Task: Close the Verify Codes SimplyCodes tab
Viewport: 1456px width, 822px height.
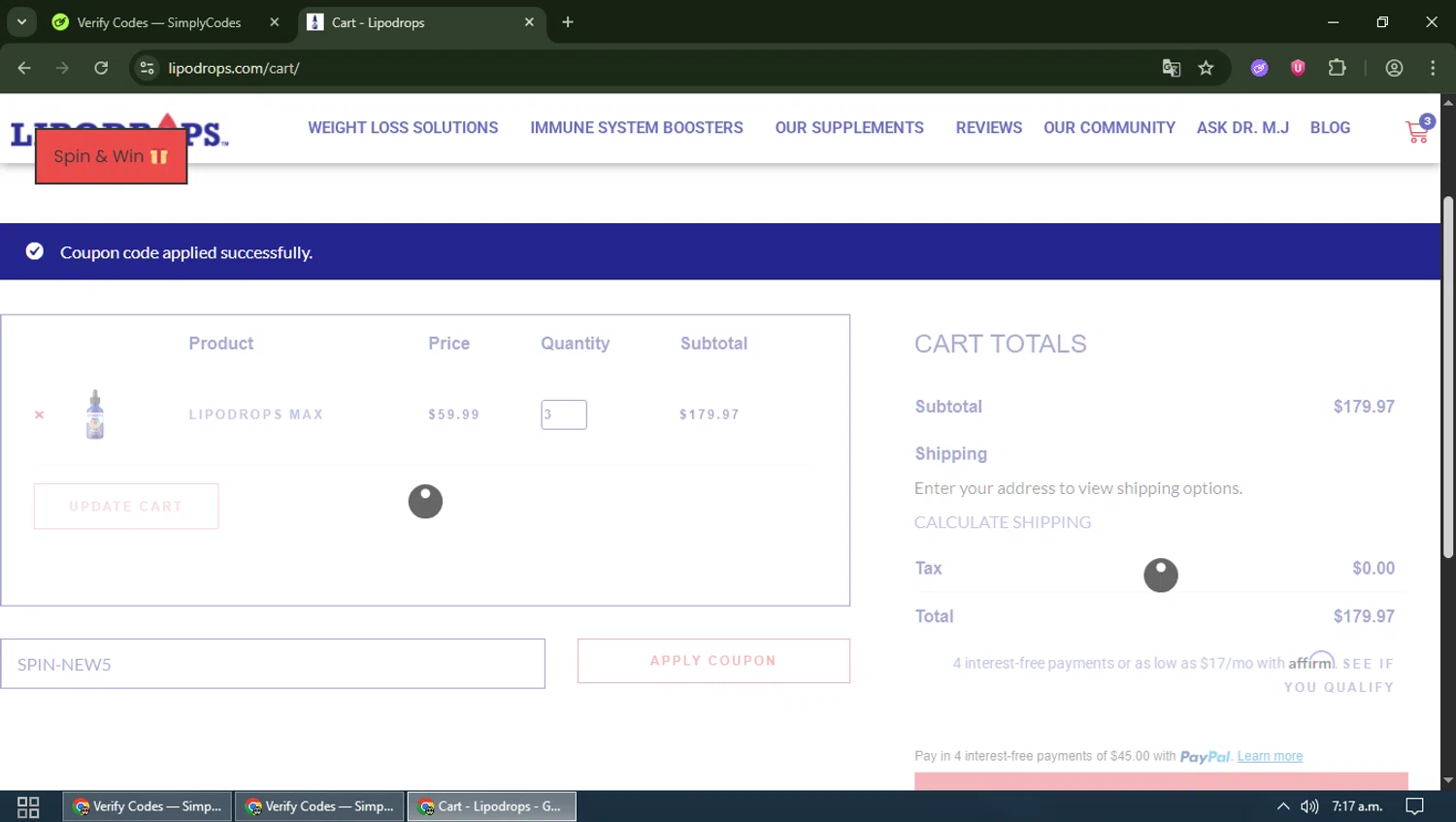Action: coord(275,22)
